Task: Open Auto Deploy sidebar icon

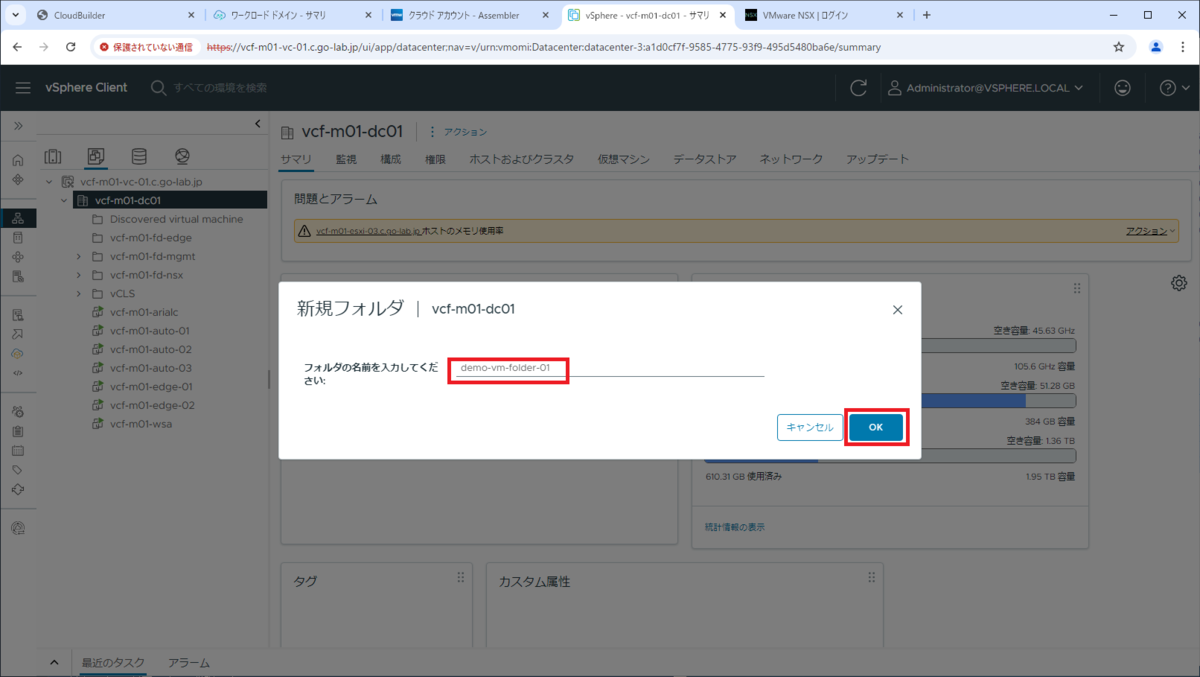Action: click(x=18, y=334)
